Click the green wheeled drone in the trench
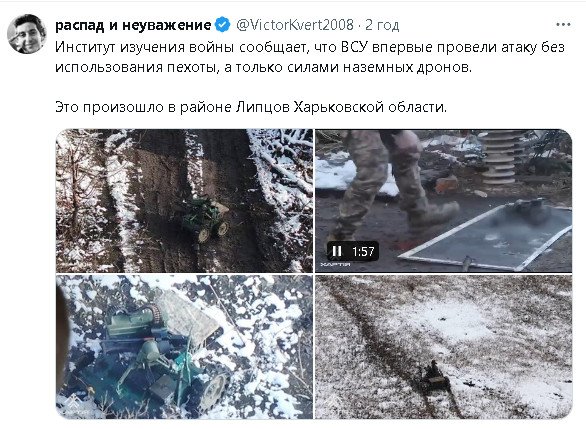 [x=206, y=219]
